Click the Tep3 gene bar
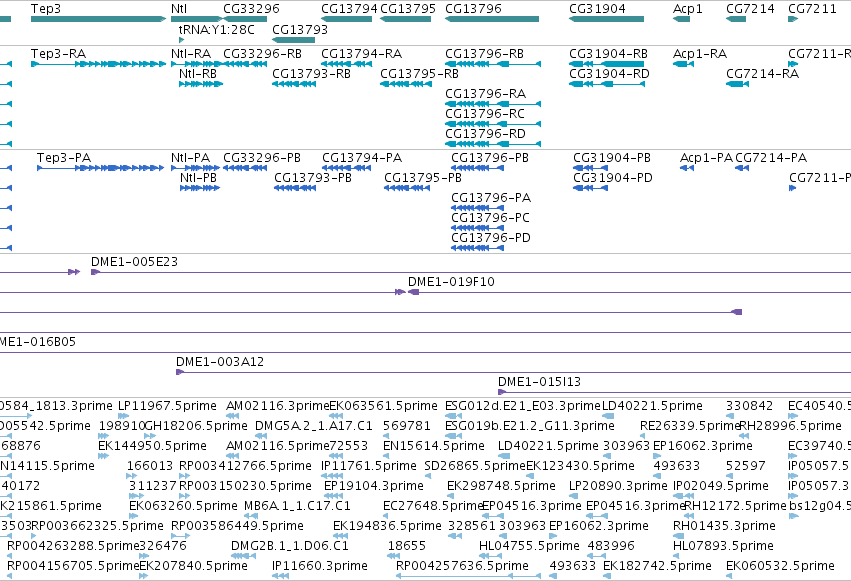 pos(98,19)
